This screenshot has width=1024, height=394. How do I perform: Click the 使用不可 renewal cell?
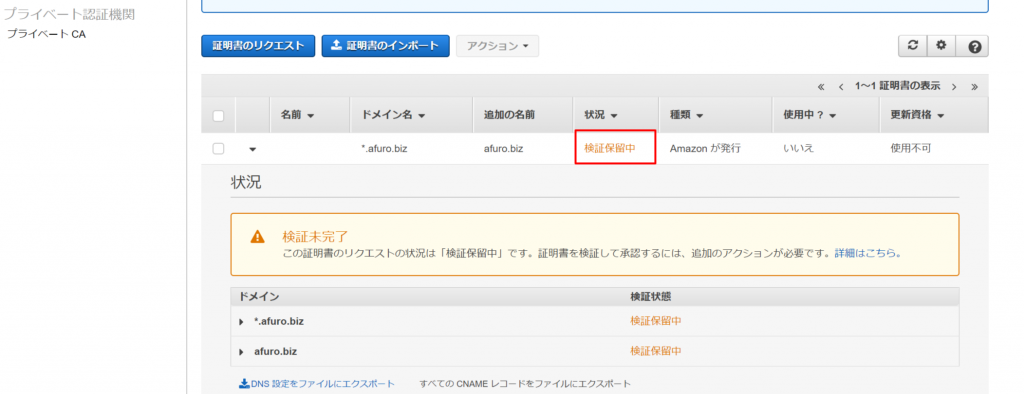pyautogui.click(x=910, y=148)
